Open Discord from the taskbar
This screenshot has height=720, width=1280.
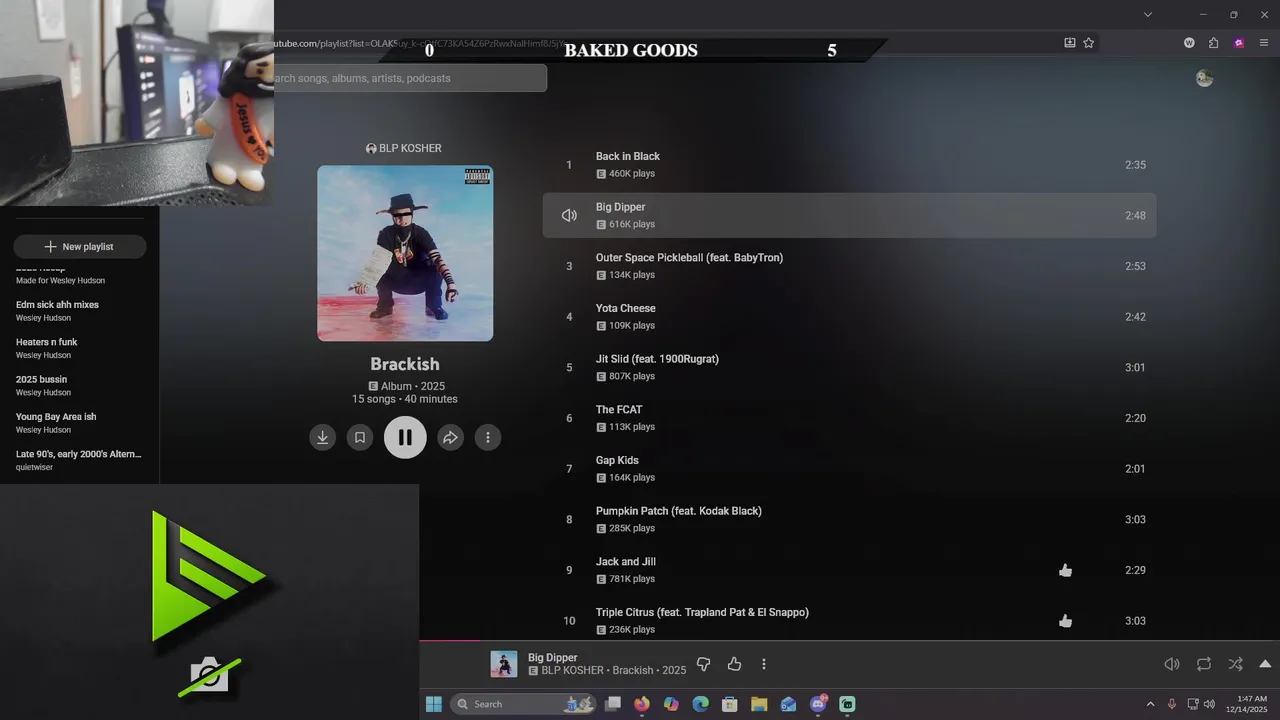click(x=818, y=704)
